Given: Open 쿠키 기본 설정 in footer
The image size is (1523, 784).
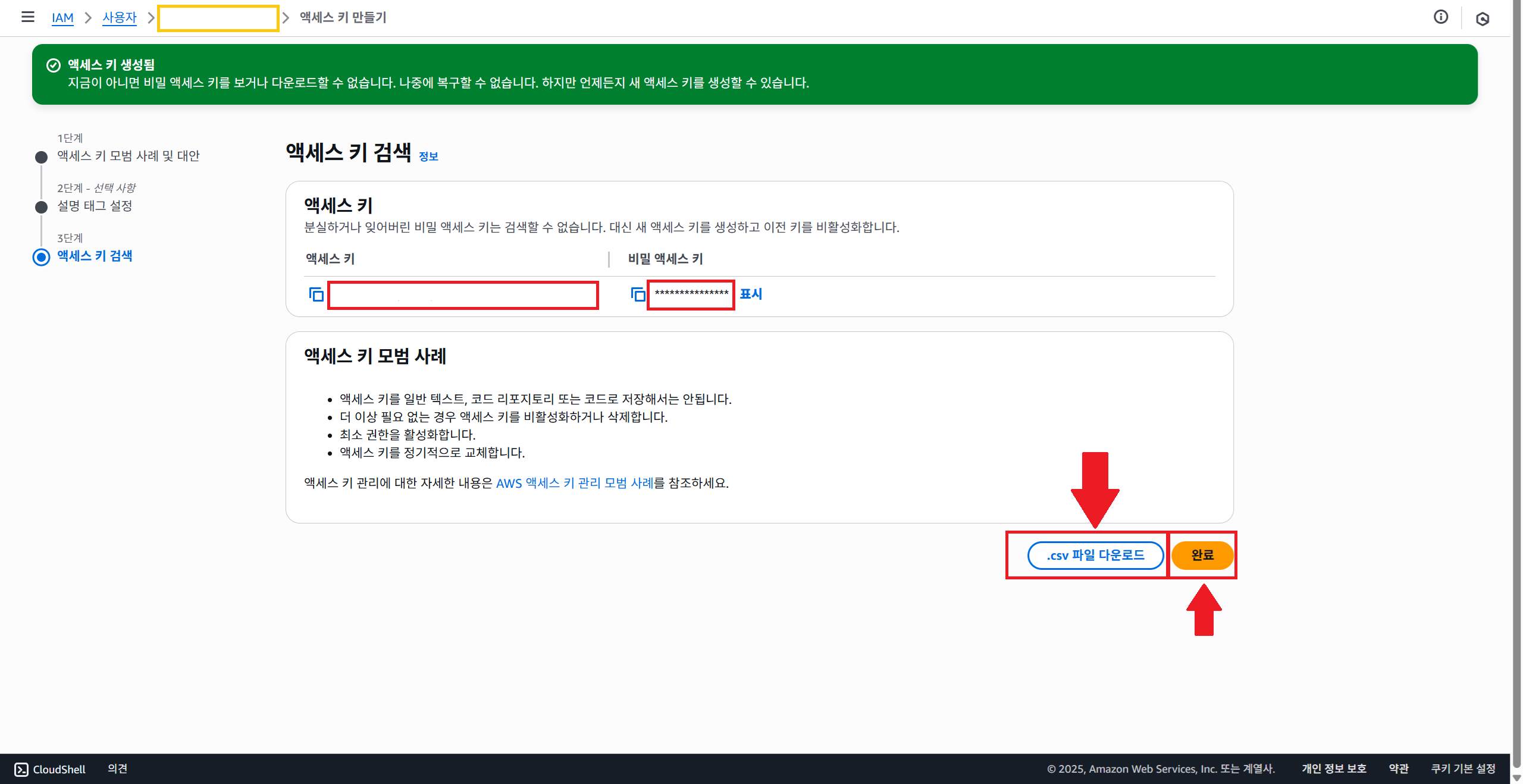Looking at the screenshot, I should click(1463, 769).
